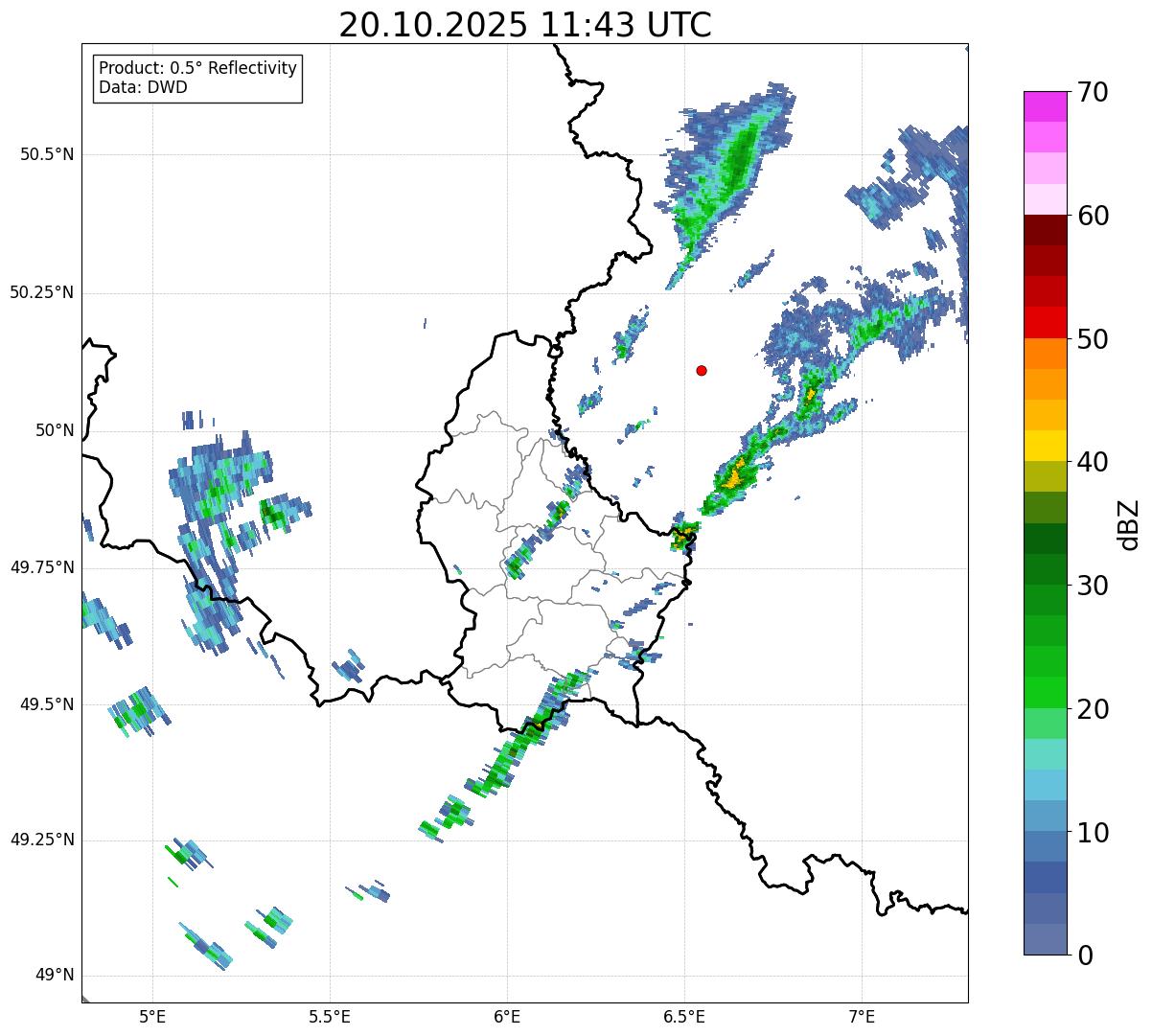The height and width of the screenshot is (1036, 1152).
Task: Click the 'dBZ' colorbar axis label
Action: (x=1128, y=523)
